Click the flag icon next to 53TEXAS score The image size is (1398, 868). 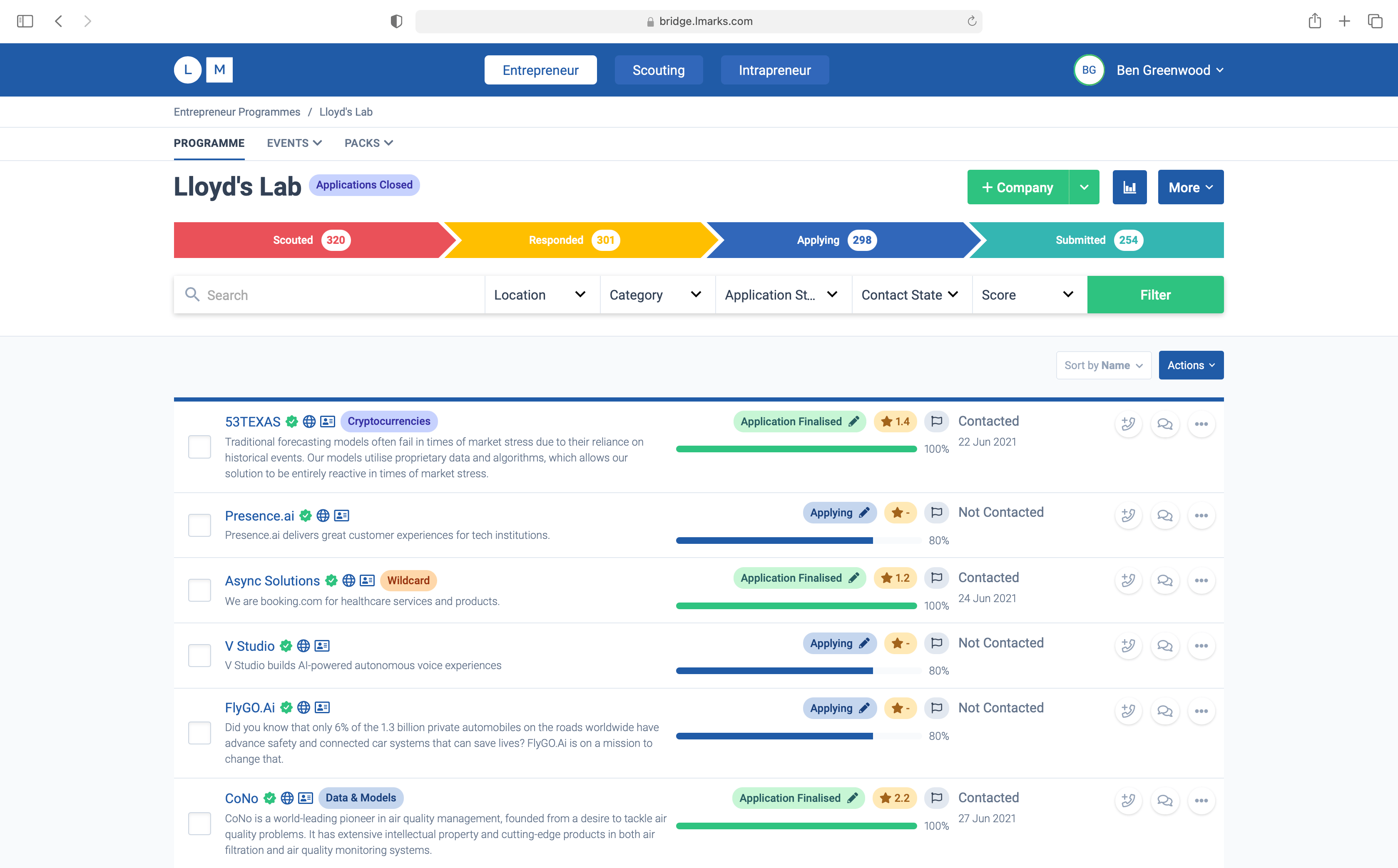click(x=936, y=421)
